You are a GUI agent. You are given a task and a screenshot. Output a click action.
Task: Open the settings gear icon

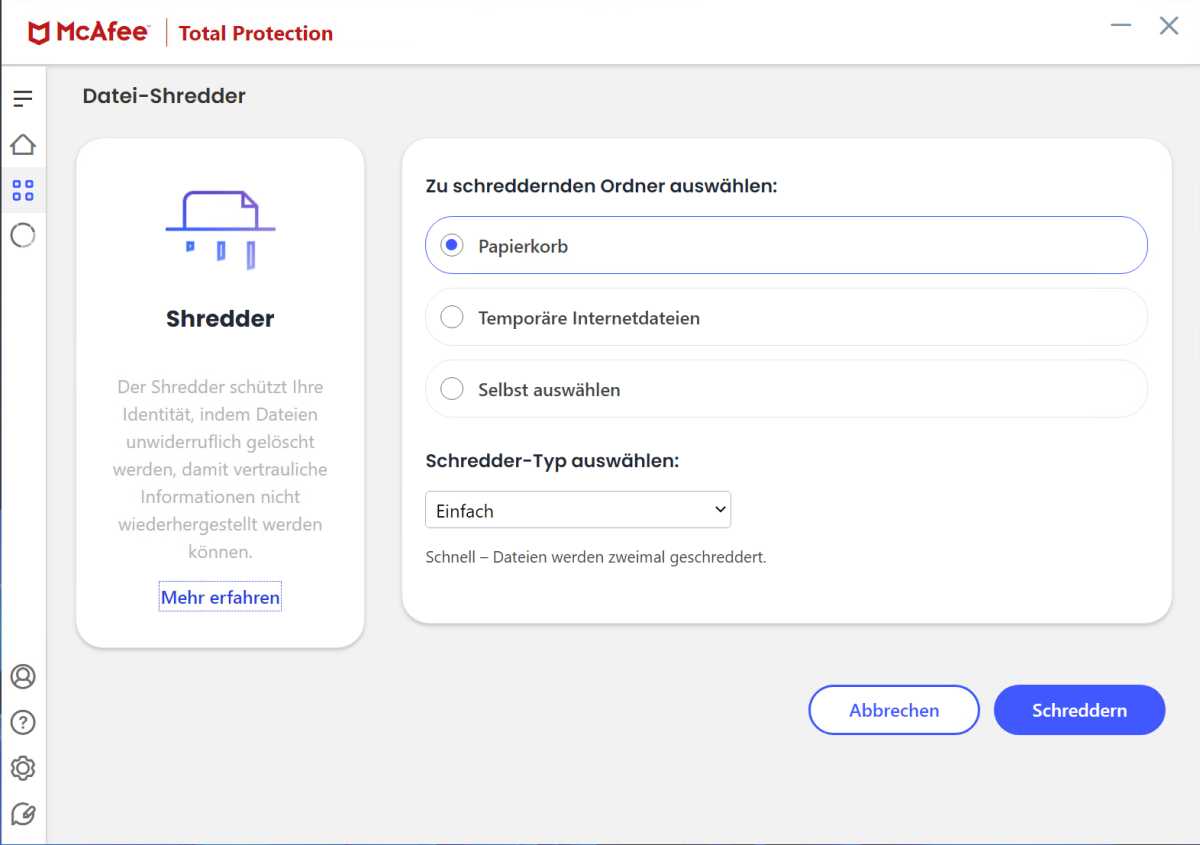[x=23, y=768]
